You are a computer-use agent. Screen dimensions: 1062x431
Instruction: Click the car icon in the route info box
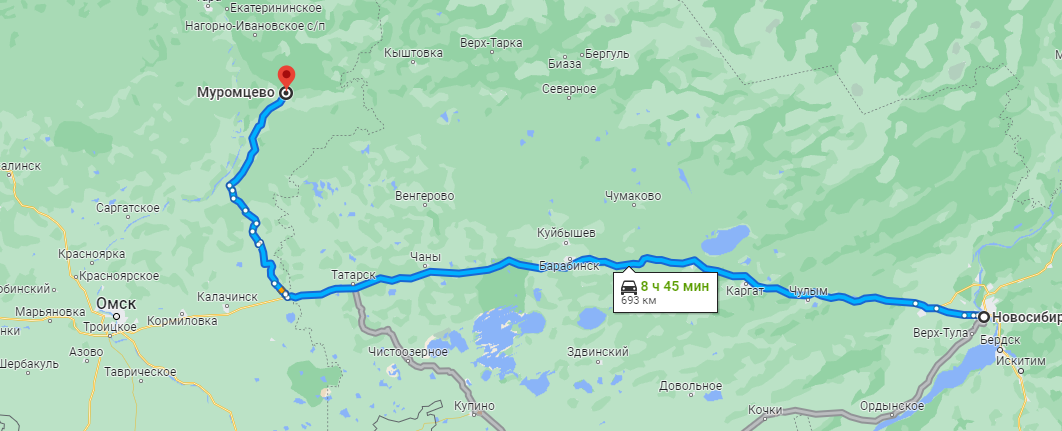[629, 287]
